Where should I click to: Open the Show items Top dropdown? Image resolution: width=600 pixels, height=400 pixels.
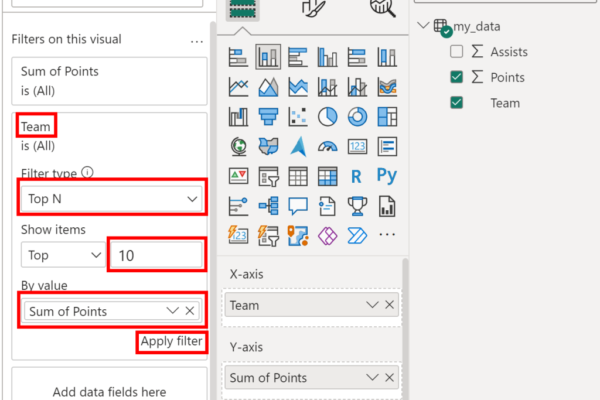(x=64, y=255)
